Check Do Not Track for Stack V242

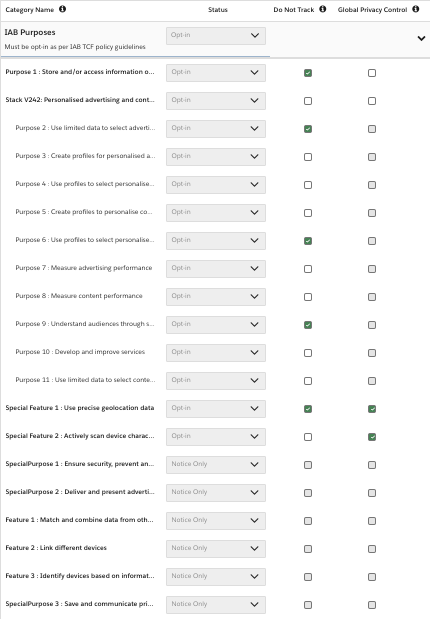308,101
